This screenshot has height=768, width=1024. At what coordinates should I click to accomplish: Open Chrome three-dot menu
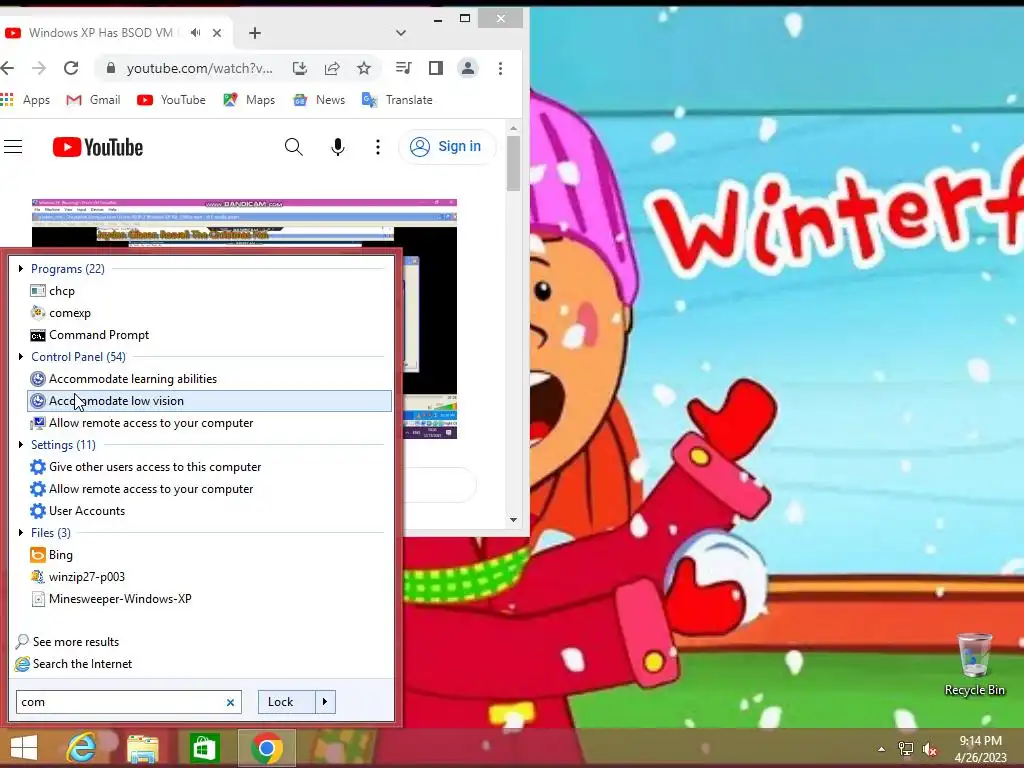tap(500, 68)
